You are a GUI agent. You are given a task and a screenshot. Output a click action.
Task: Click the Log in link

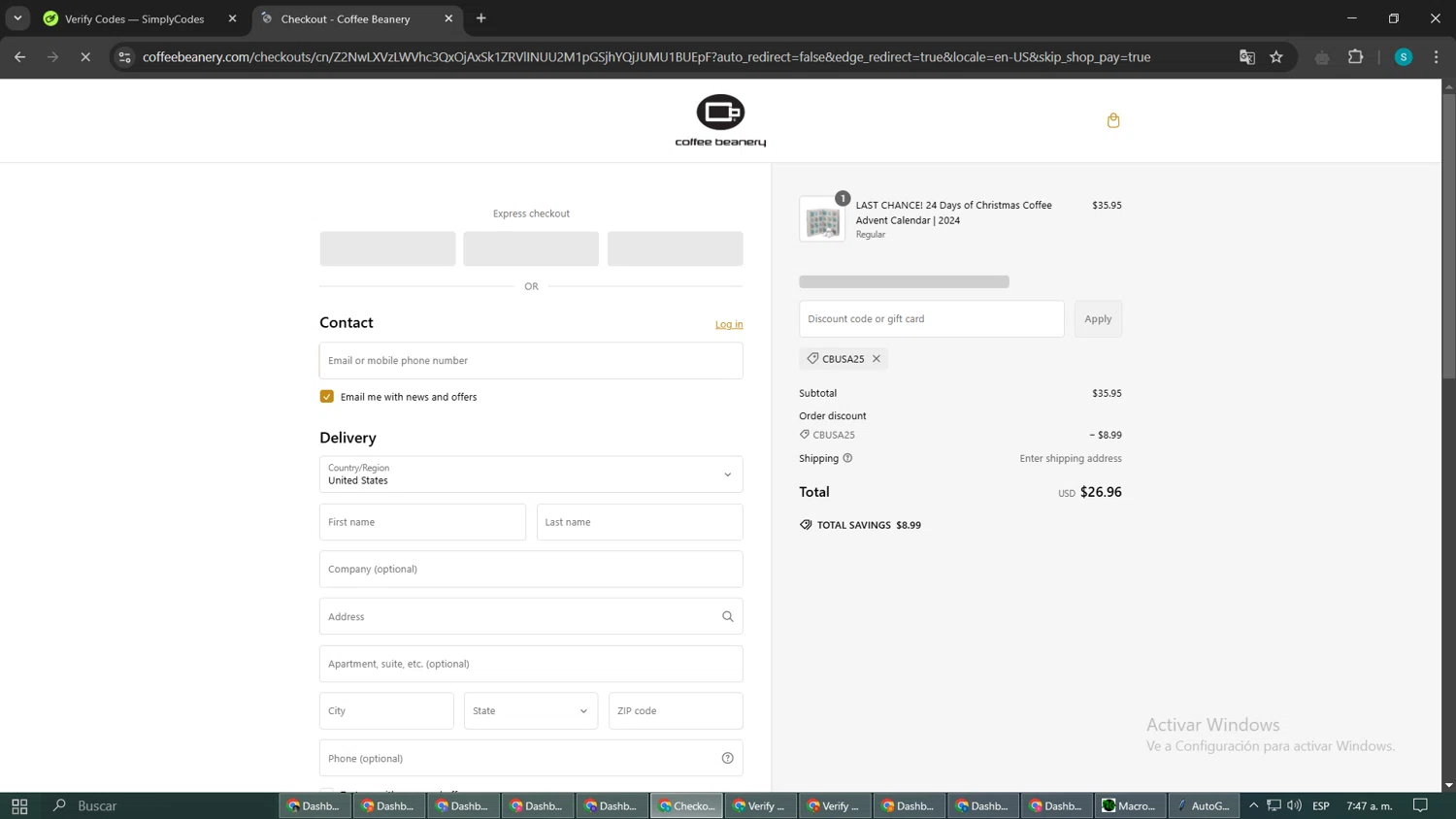point(729,324)
